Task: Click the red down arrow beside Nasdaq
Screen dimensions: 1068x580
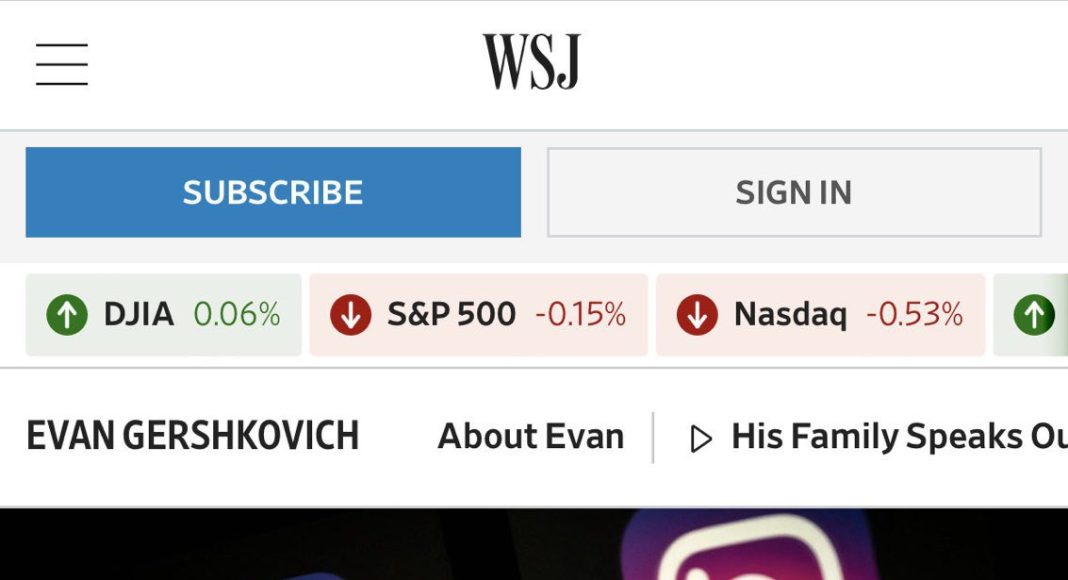Action: click(697, 316)
